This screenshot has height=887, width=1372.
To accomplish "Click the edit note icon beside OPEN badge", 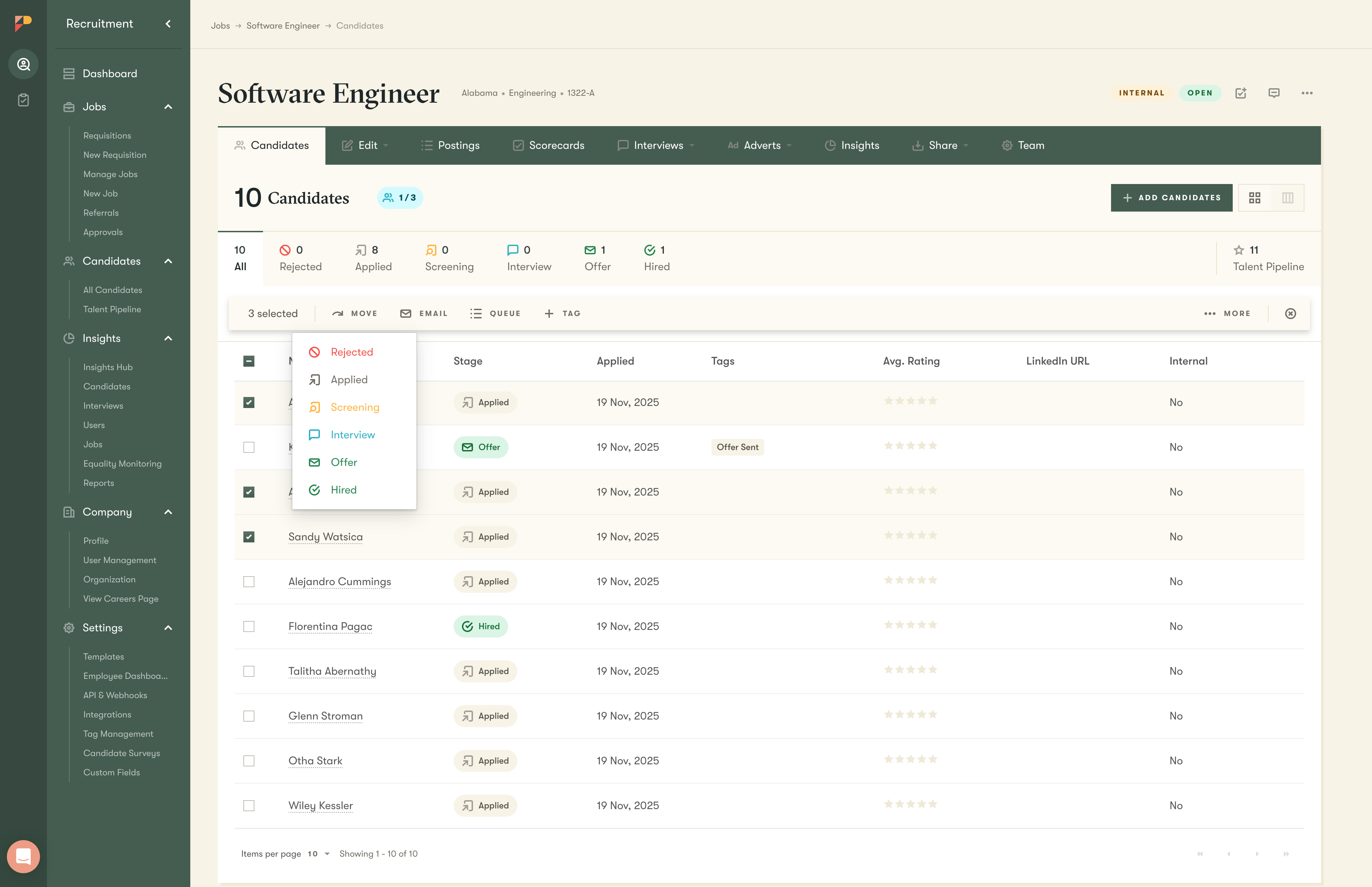I will 1241,93.
